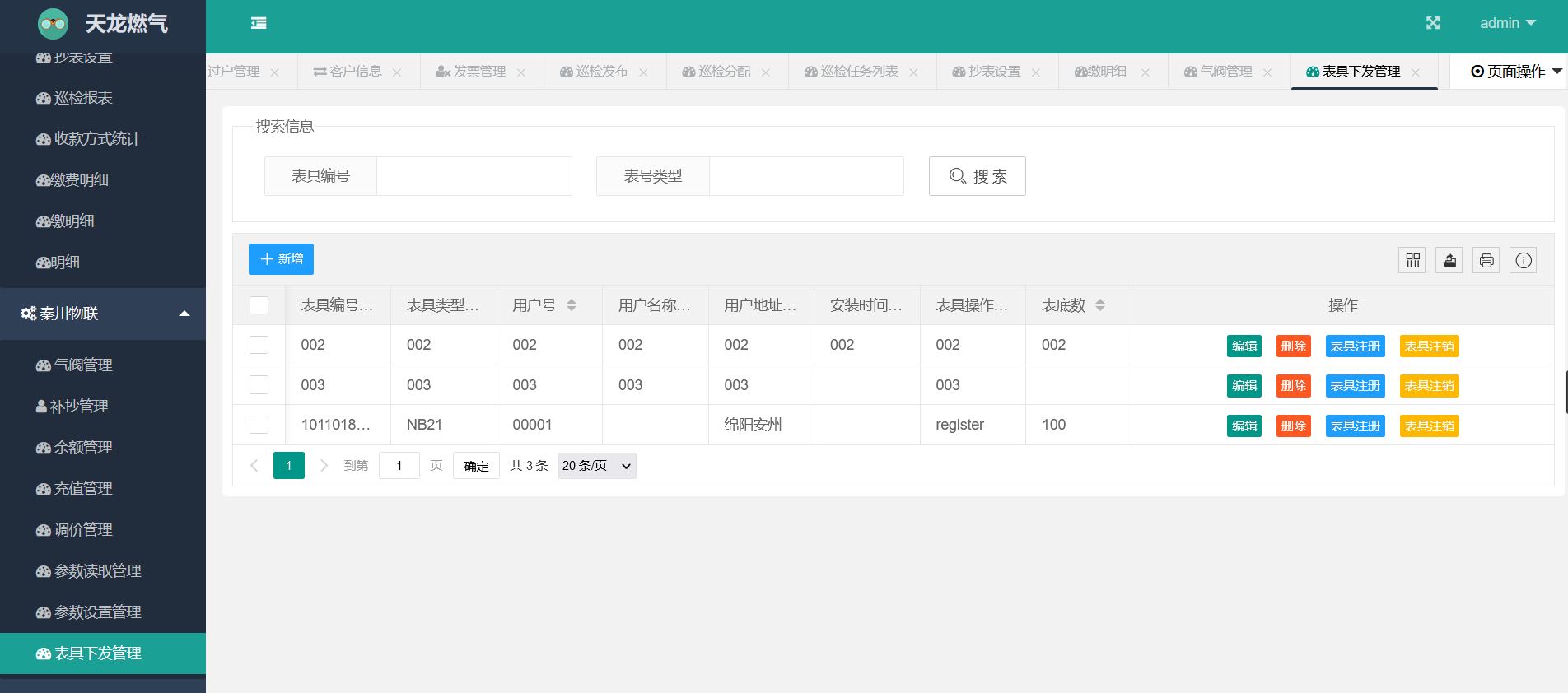
Task: Click the fullscreen toggle icon in header
Action: coord(1433,23)
